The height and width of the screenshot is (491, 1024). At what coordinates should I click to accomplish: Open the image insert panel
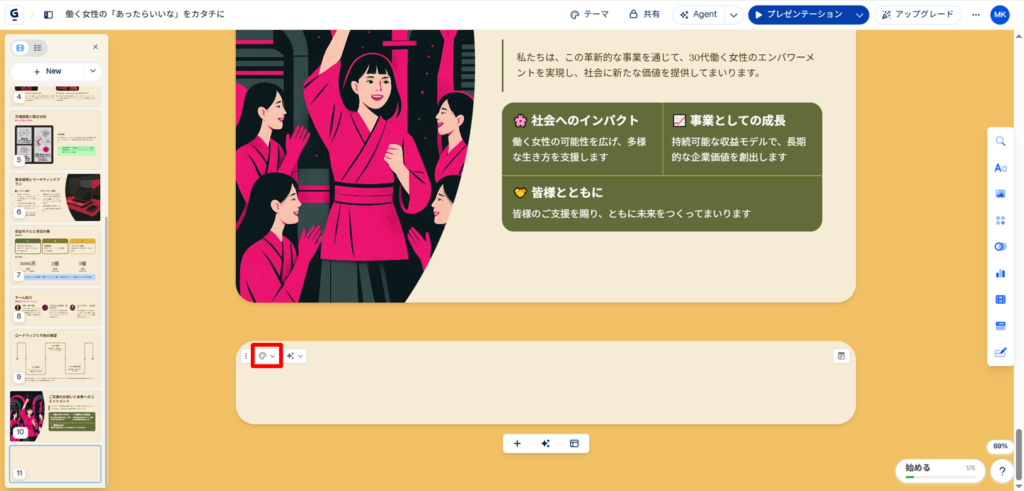pos(1000,194)
